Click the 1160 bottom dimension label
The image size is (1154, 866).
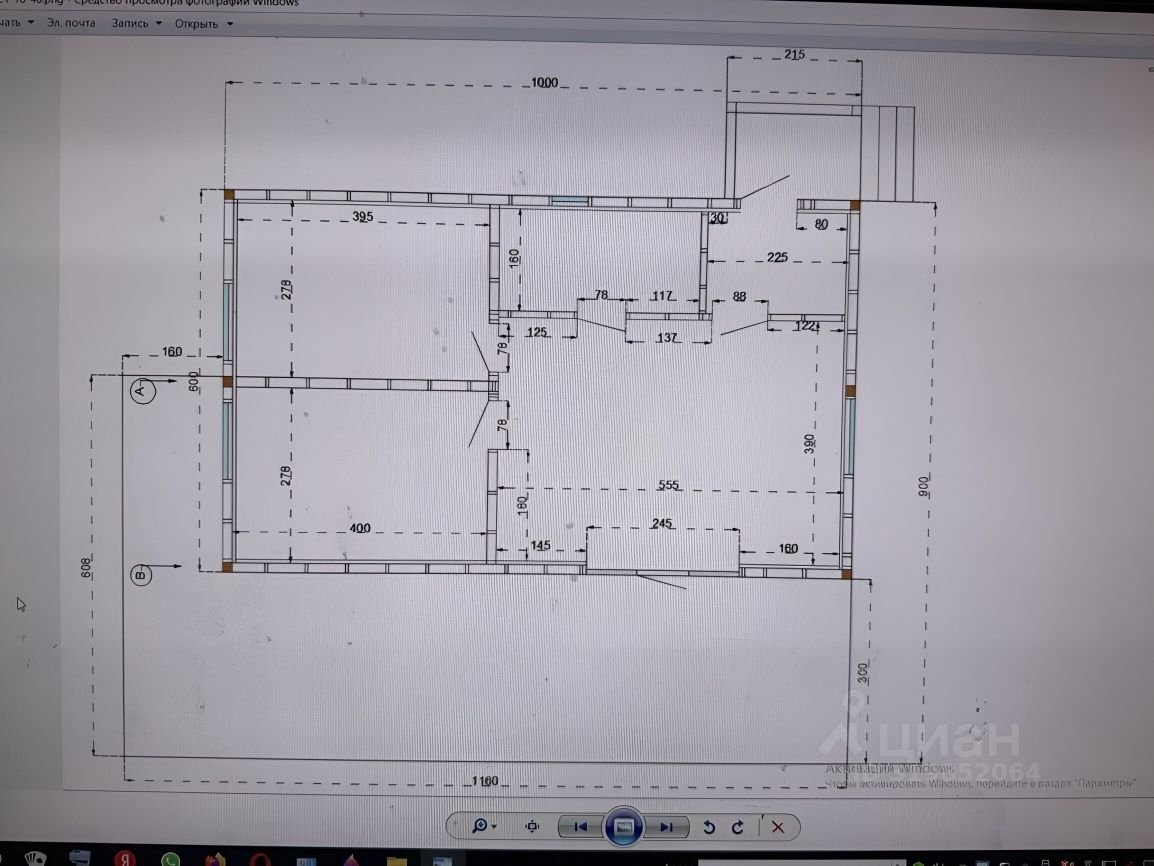(485, 781)
